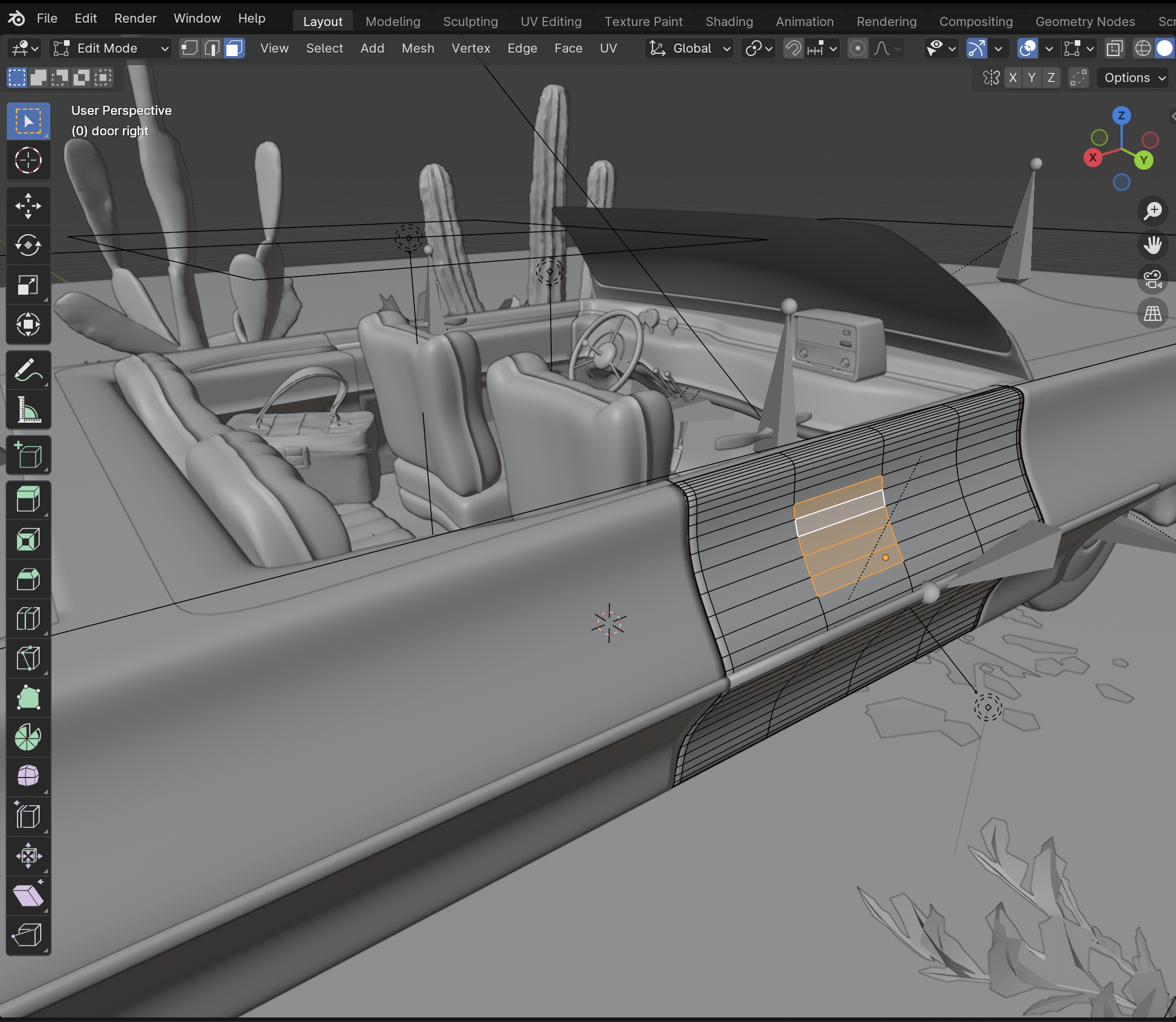Select the Spin tool
This screenshot has height=1022, width=1176.
click(x=28, y=737)
